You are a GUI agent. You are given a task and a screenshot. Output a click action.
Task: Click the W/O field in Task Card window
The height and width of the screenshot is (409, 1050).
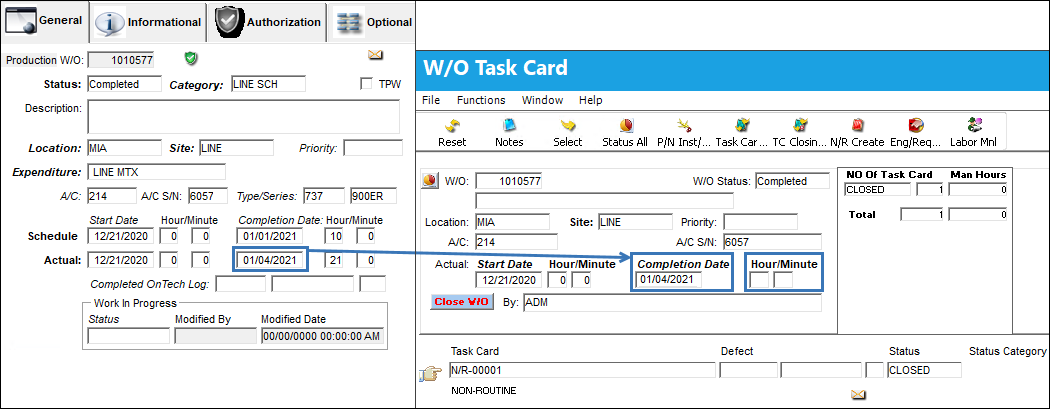coord(509,181)
